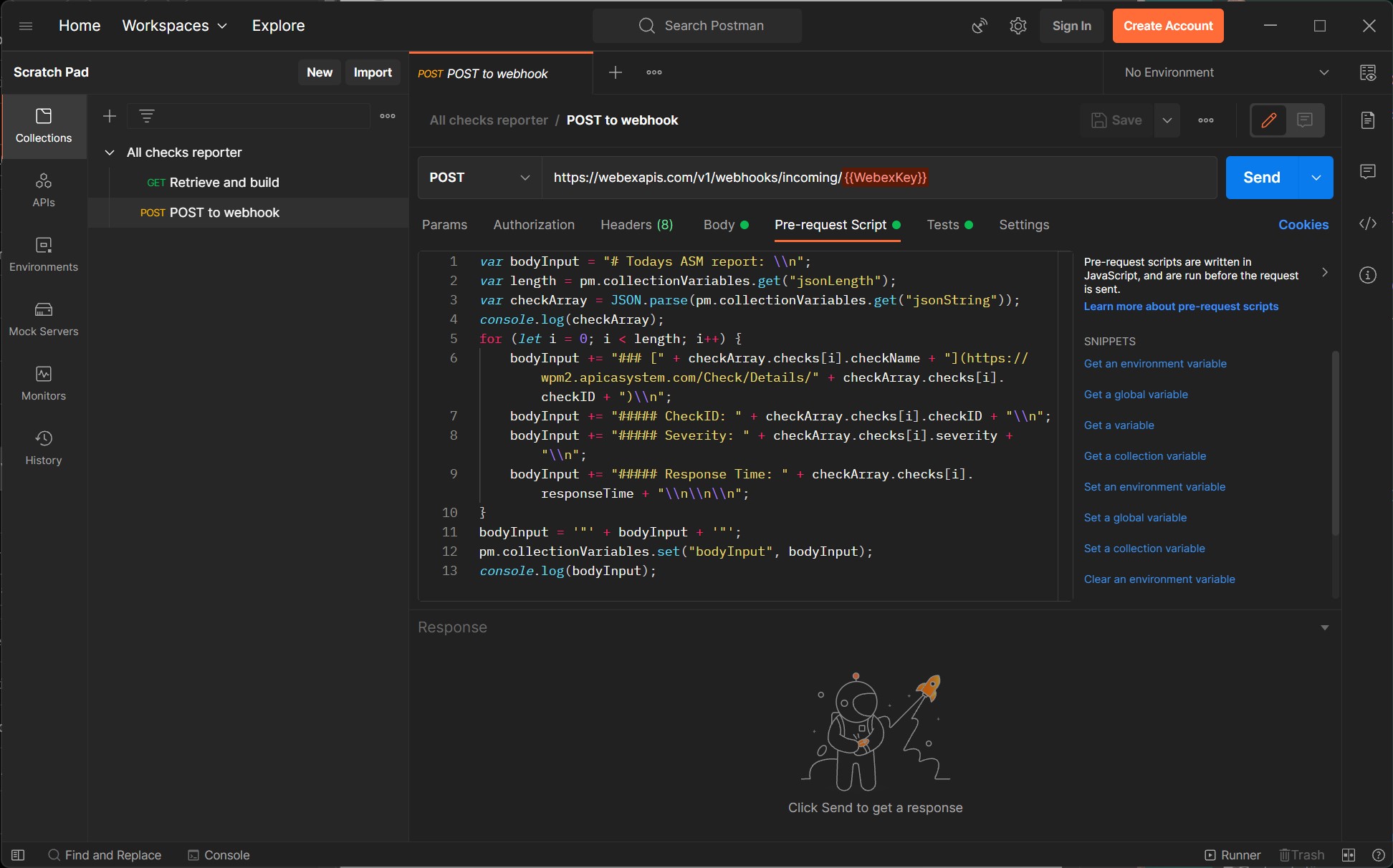
Task: Open the Mock Servers panel
Action: [x=43, y=319]
